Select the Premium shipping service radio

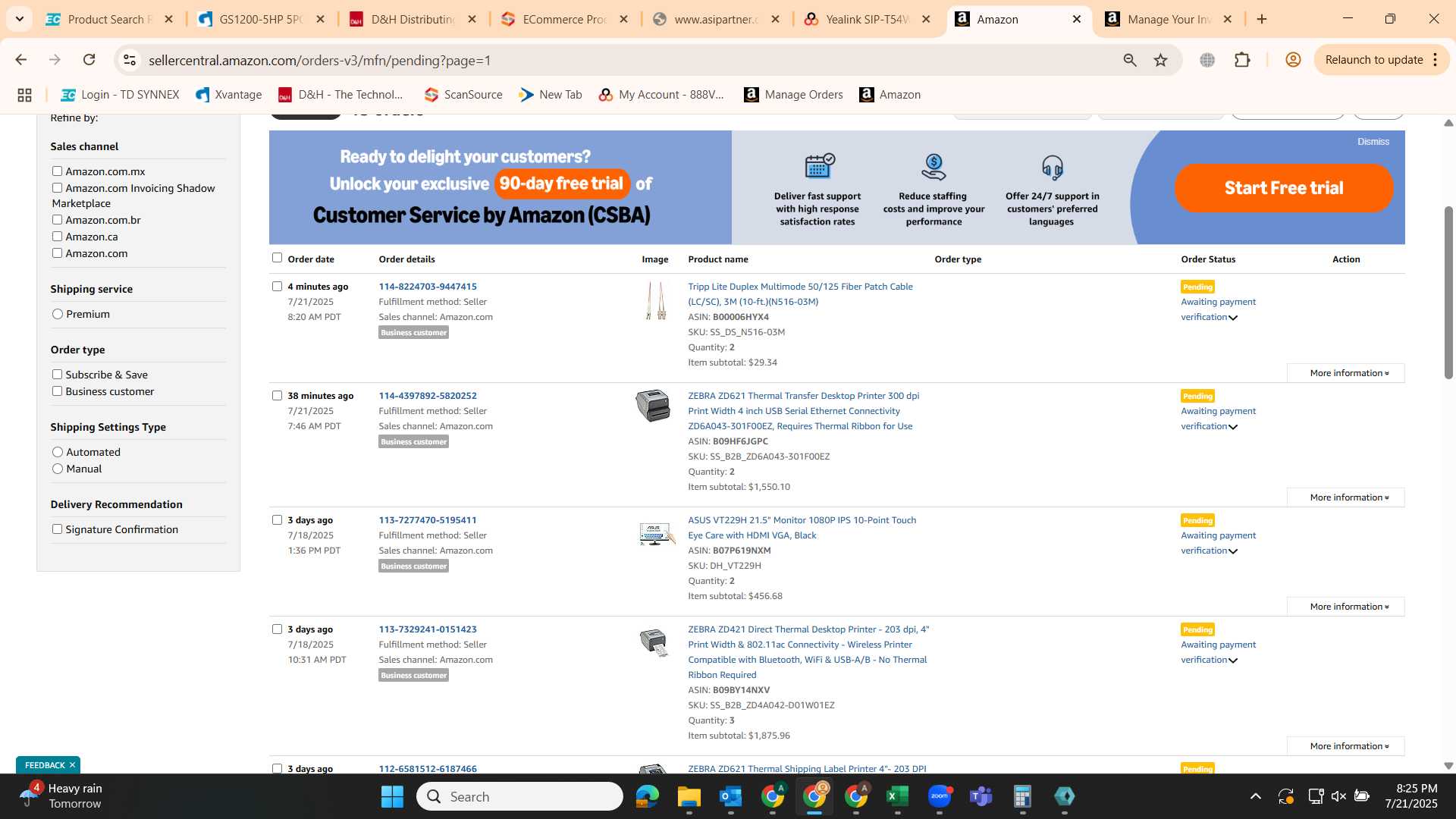coord(58,314)
